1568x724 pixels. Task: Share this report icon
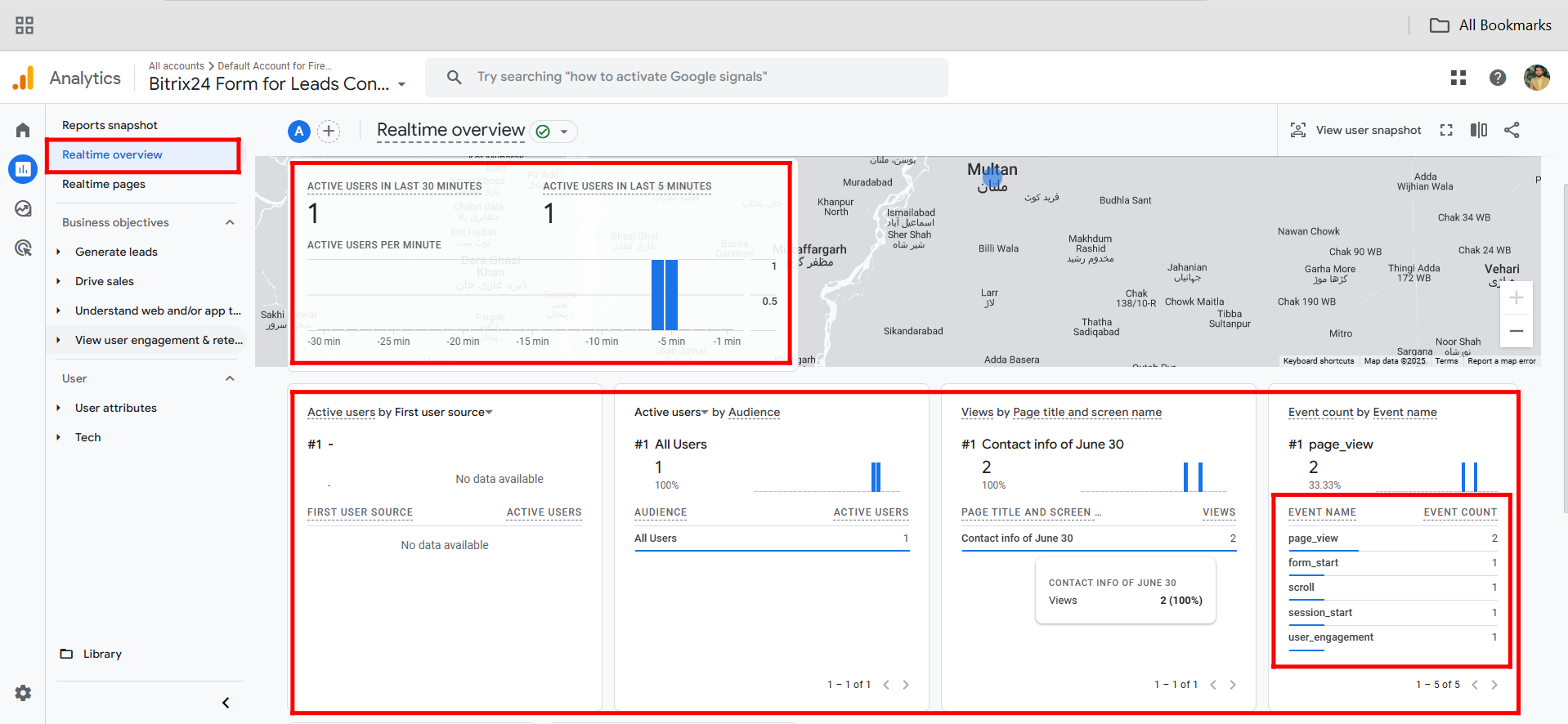click(x=1512, y=130)
